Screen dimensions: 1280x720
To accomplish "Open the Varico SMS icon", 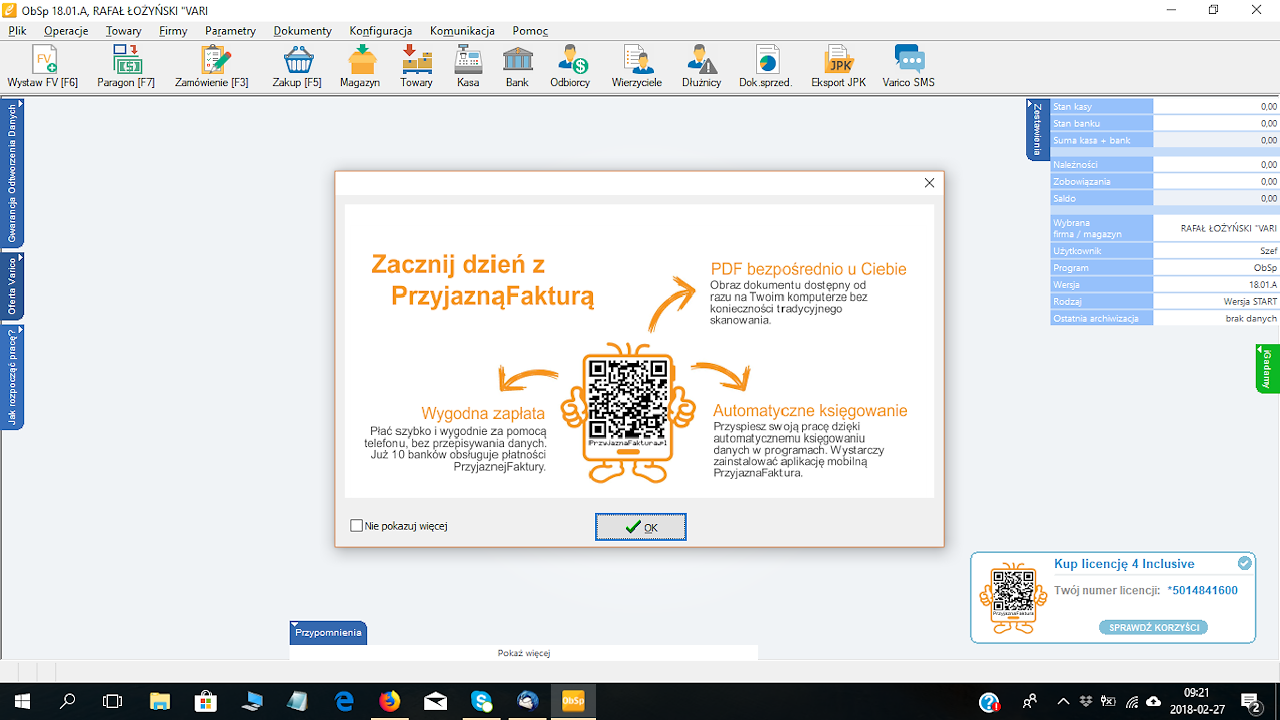I will 909,67.
